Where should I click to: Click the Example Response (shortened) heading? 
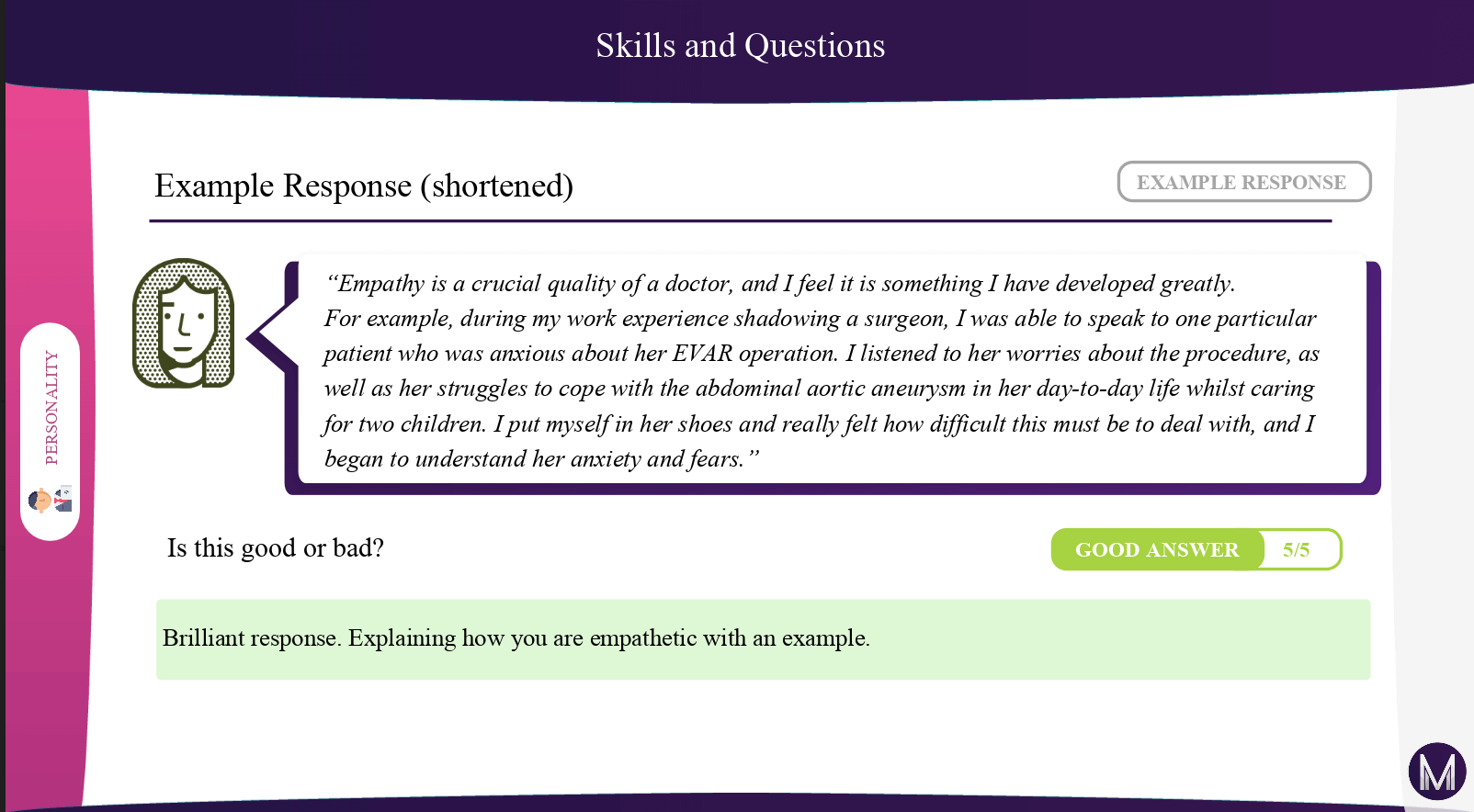point(364,186)
